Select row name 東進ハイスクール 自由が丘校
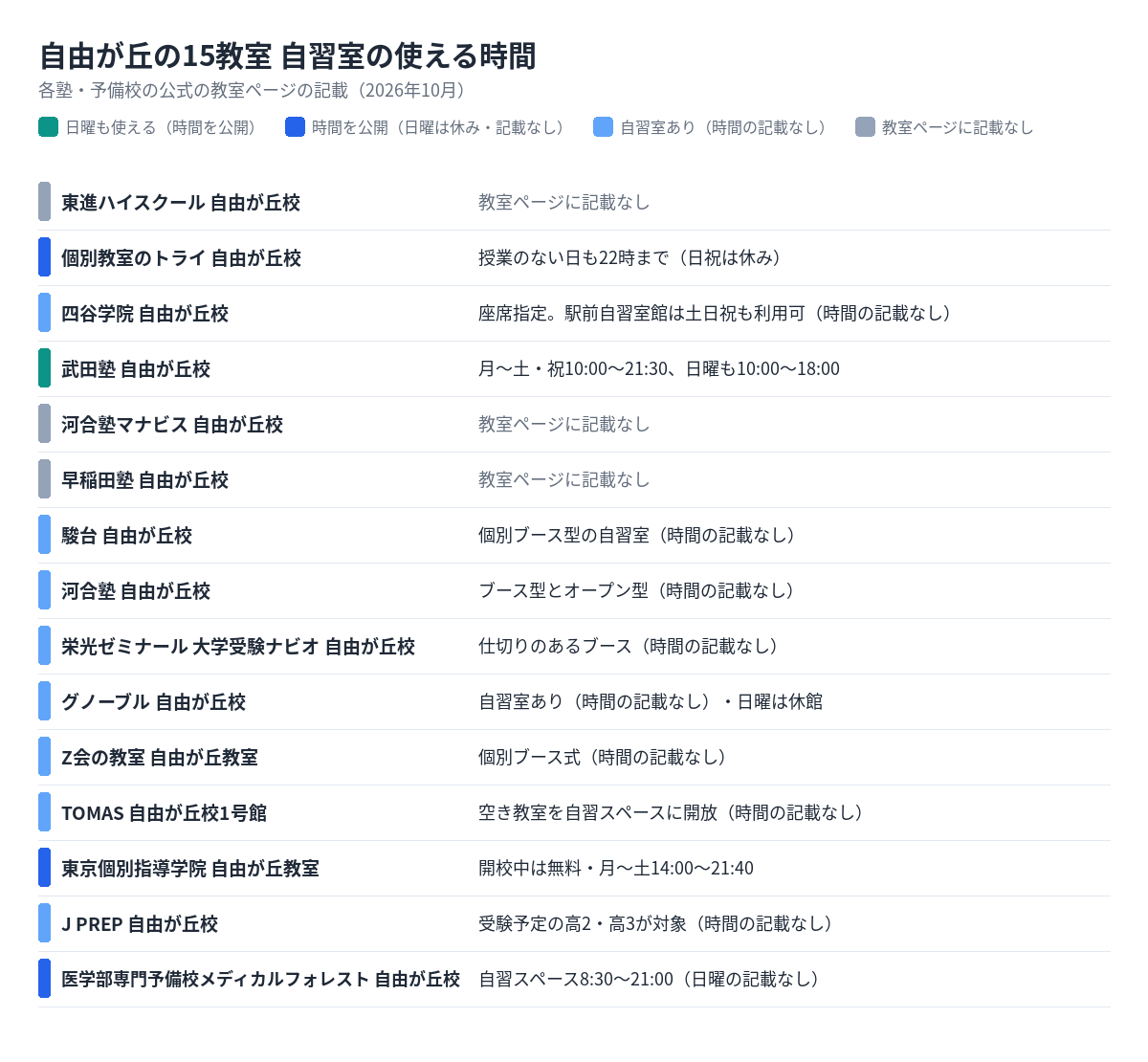1148x1062 pixels. click(x=181, y=202)
